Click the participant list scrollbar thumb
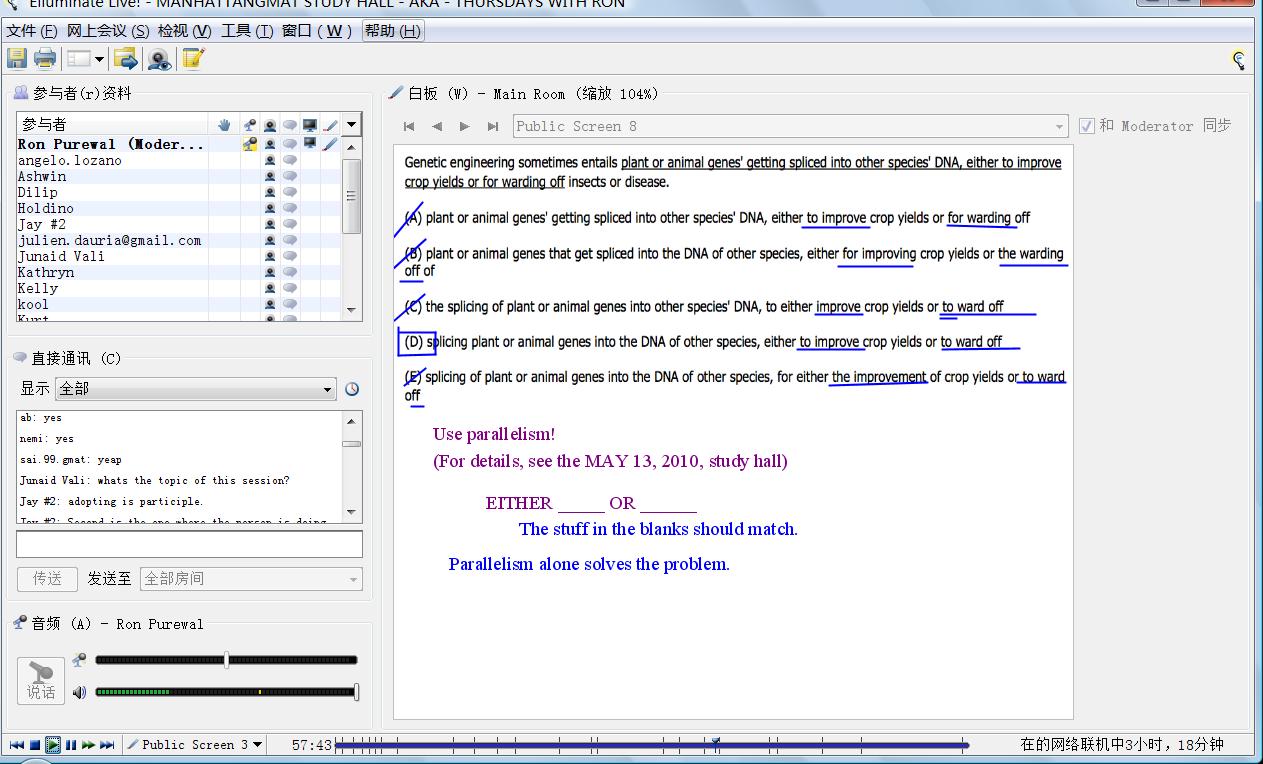The width and height of the screenshot is (1263, 764). tap(351, 195)
